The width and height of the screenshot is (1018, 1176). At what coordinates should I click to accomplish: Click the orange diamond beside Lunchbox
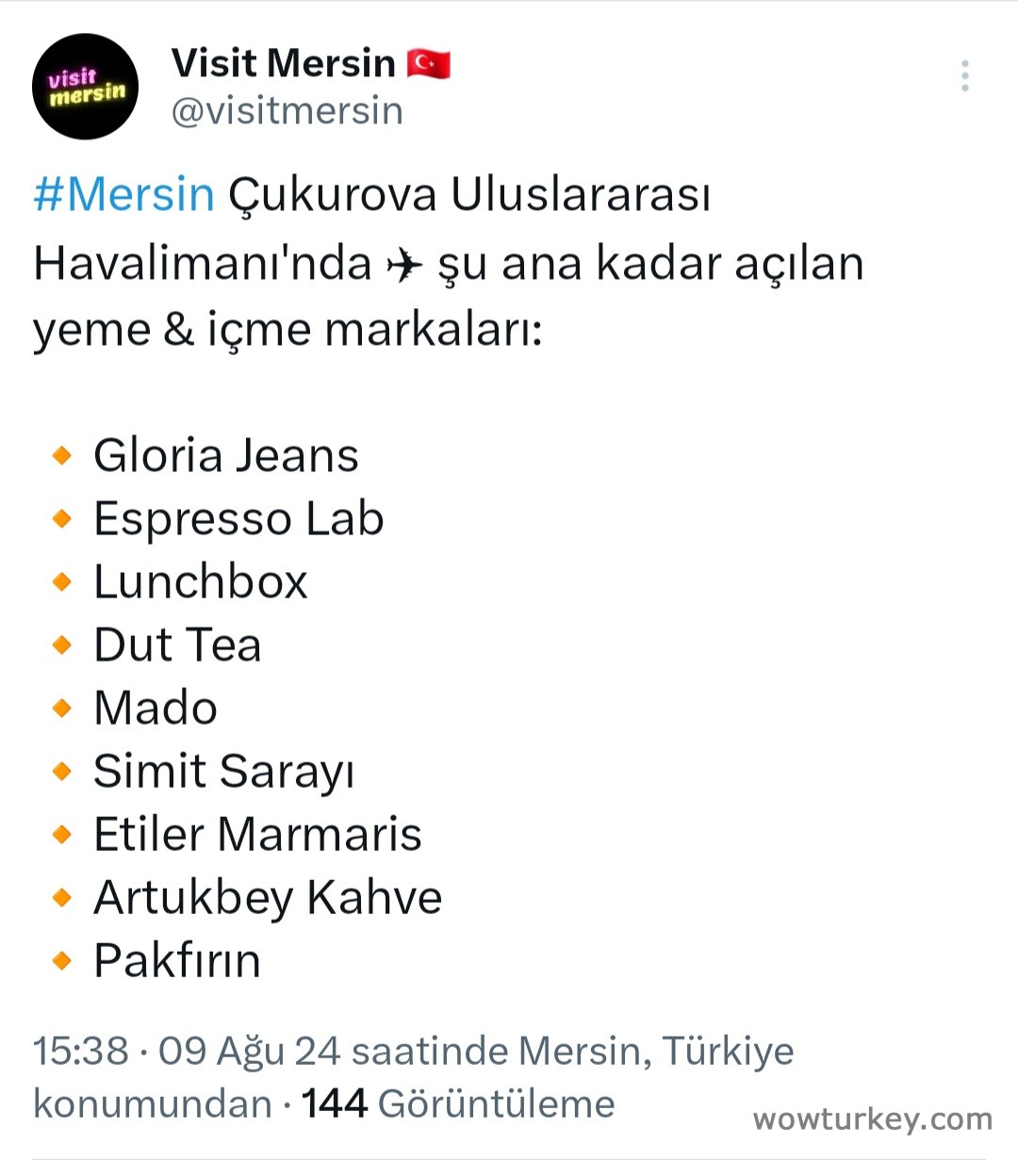click(62, 582)
